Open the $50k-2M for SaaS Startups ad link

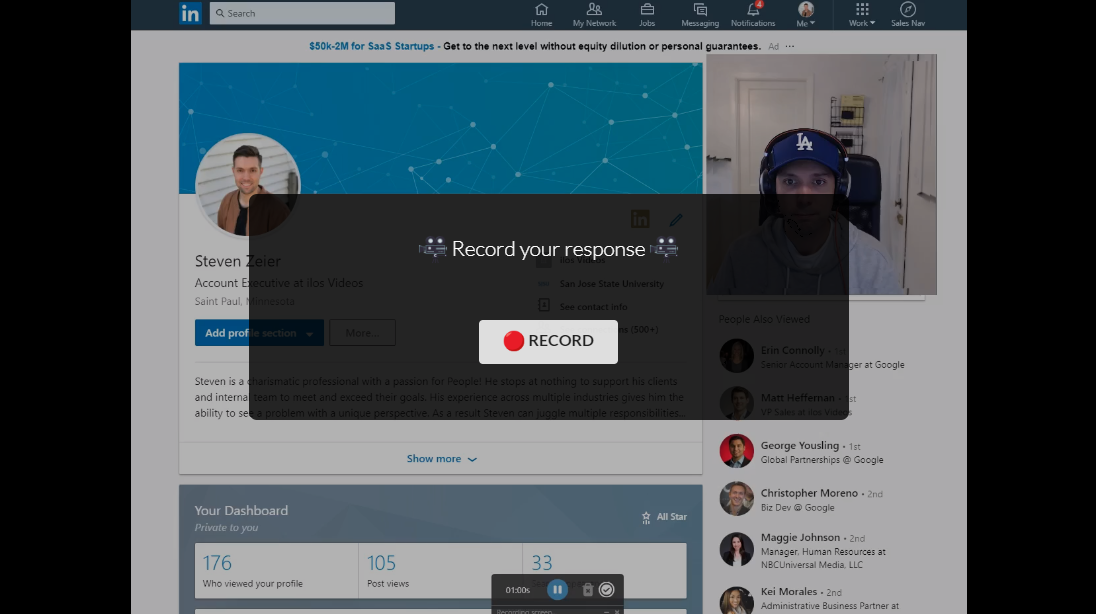pos(371,46)
